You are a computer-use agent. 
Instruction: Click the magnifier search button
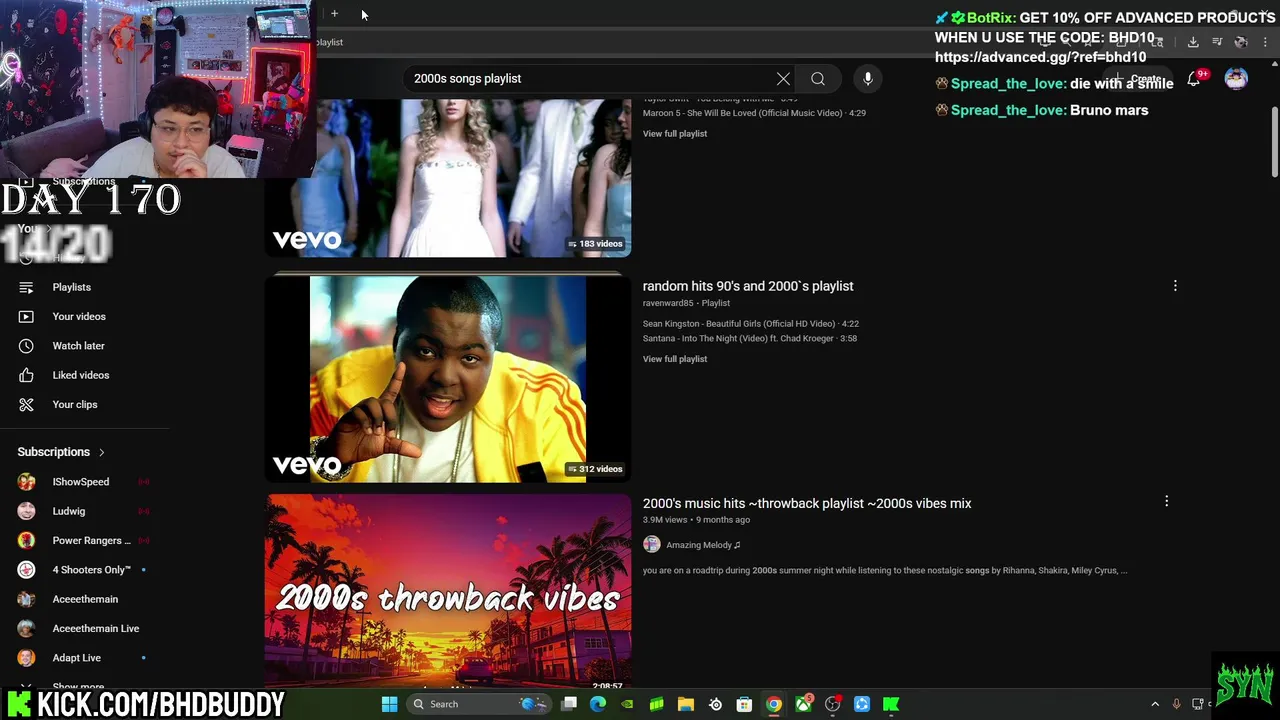click(x=818, y=79)
